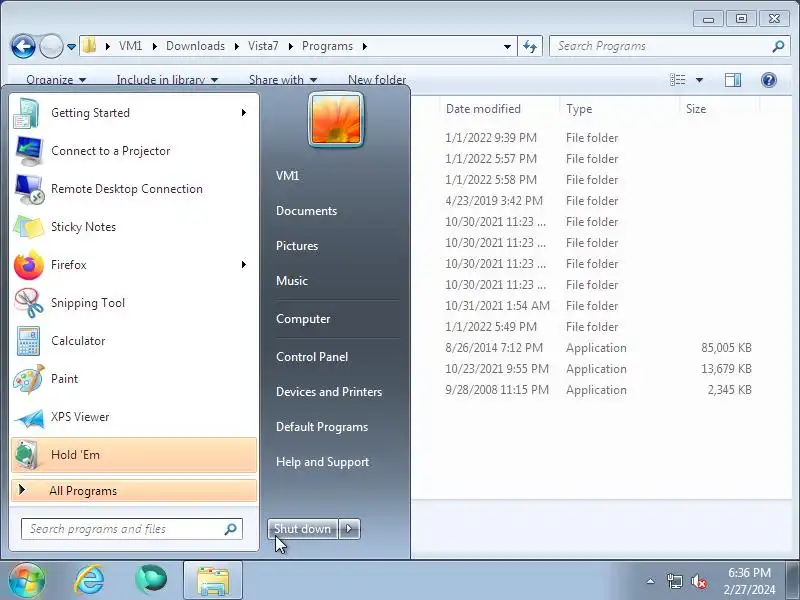Expand Firefox jump list arrow
The height and width of the screenshot is (600, 800).
244,265
